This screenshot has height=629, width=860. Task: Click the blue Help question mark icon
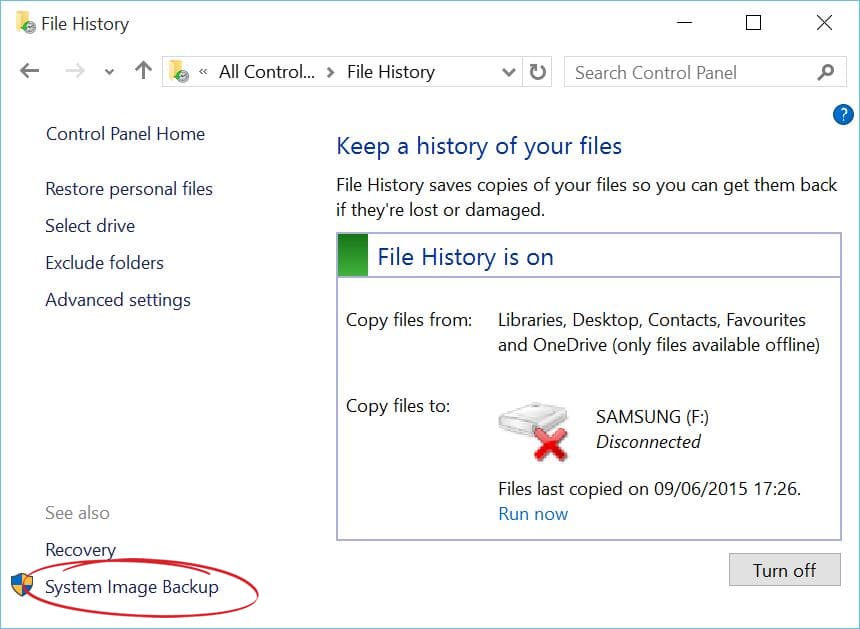coord(842,114)
